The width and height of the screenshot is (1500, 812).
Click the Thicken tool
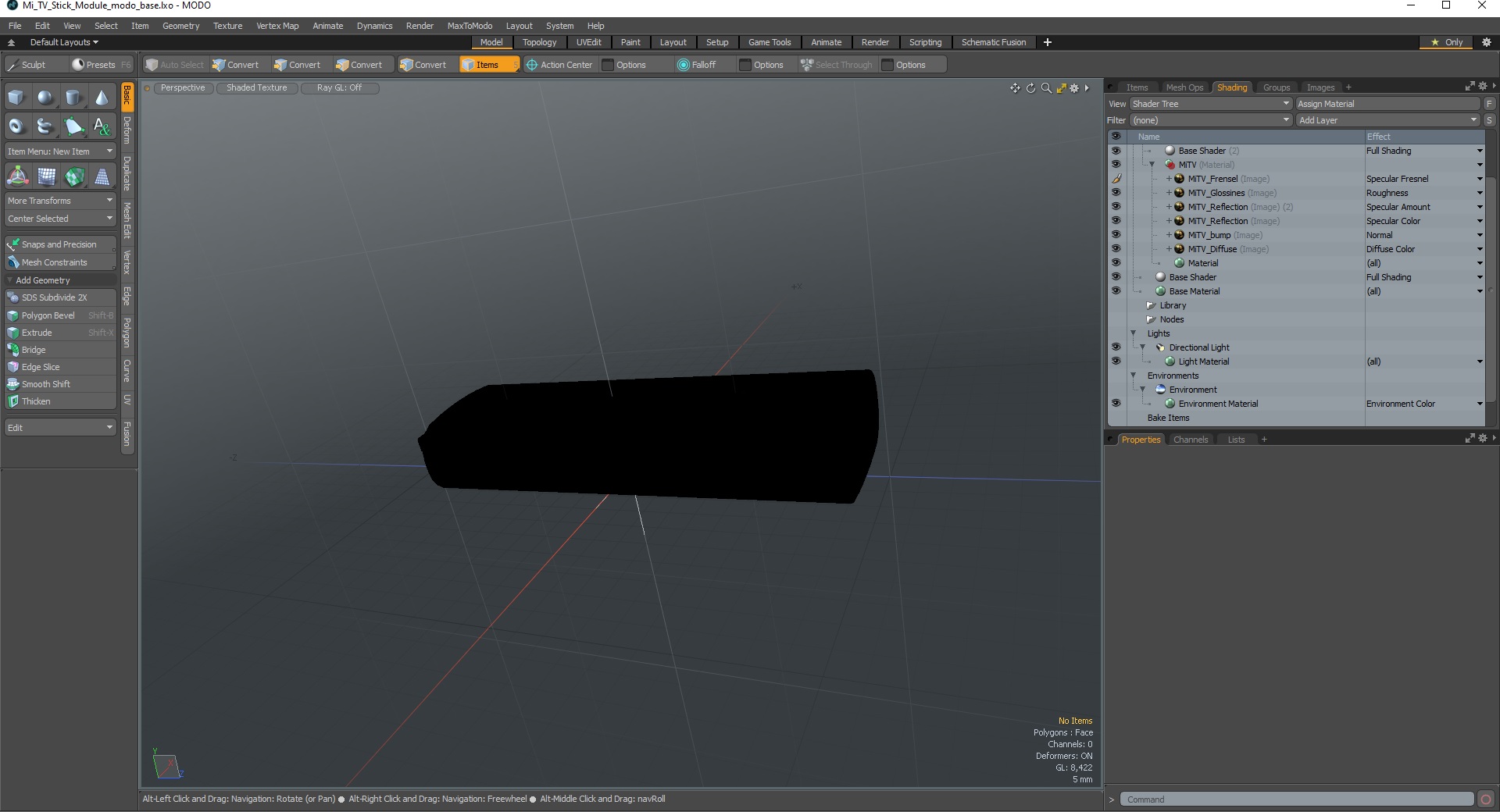click(60, 401)
